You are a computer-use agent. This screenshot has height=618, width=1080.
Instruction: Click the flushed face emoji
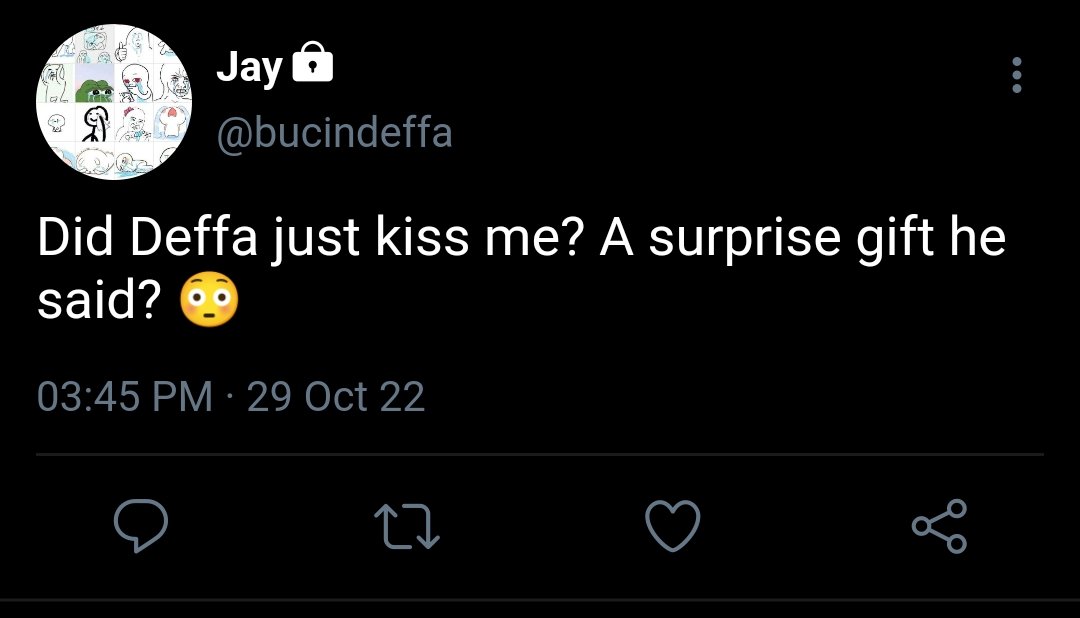pyautogui.click(x=209, y=299)
